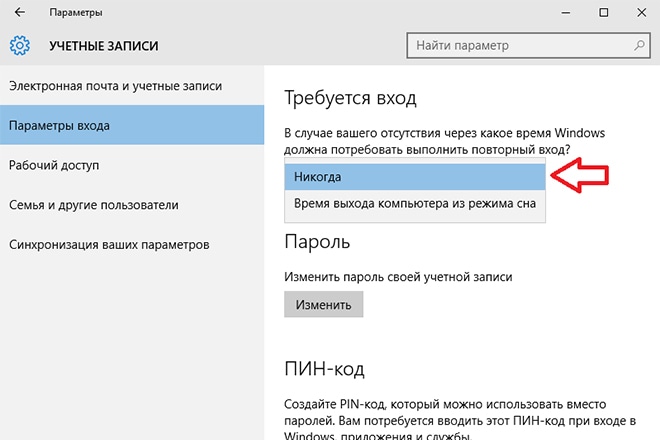Click the ПИН-код section heading
The height and width of the screenshot is (440, 660).
click(326, 369)
